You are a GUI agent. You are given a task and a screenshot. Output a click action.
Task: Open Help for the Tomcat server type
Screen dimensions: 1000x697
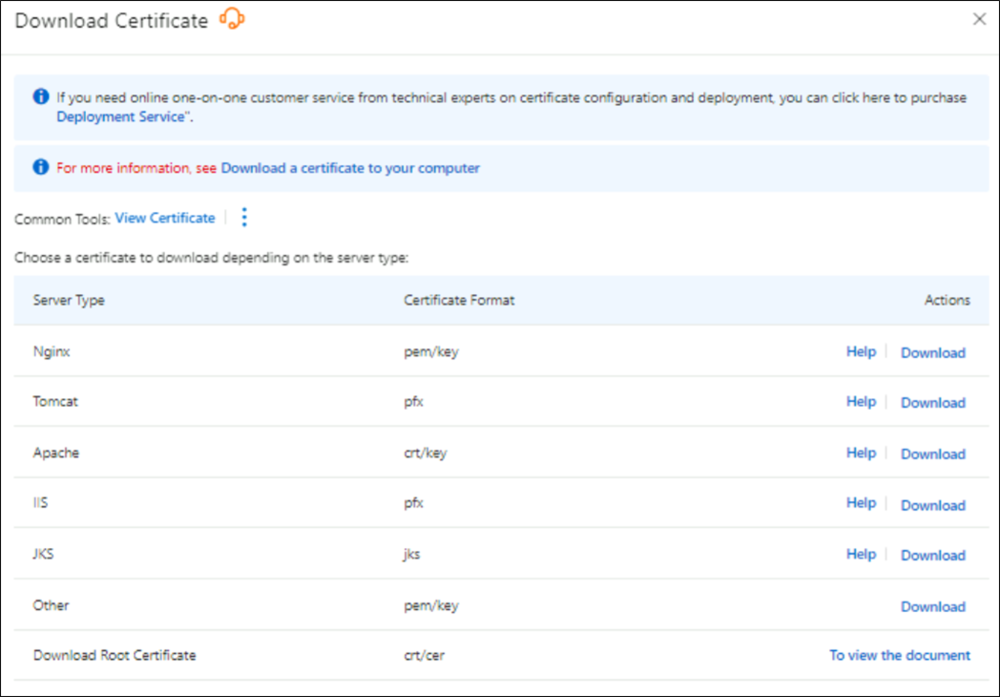pos(861,402)
